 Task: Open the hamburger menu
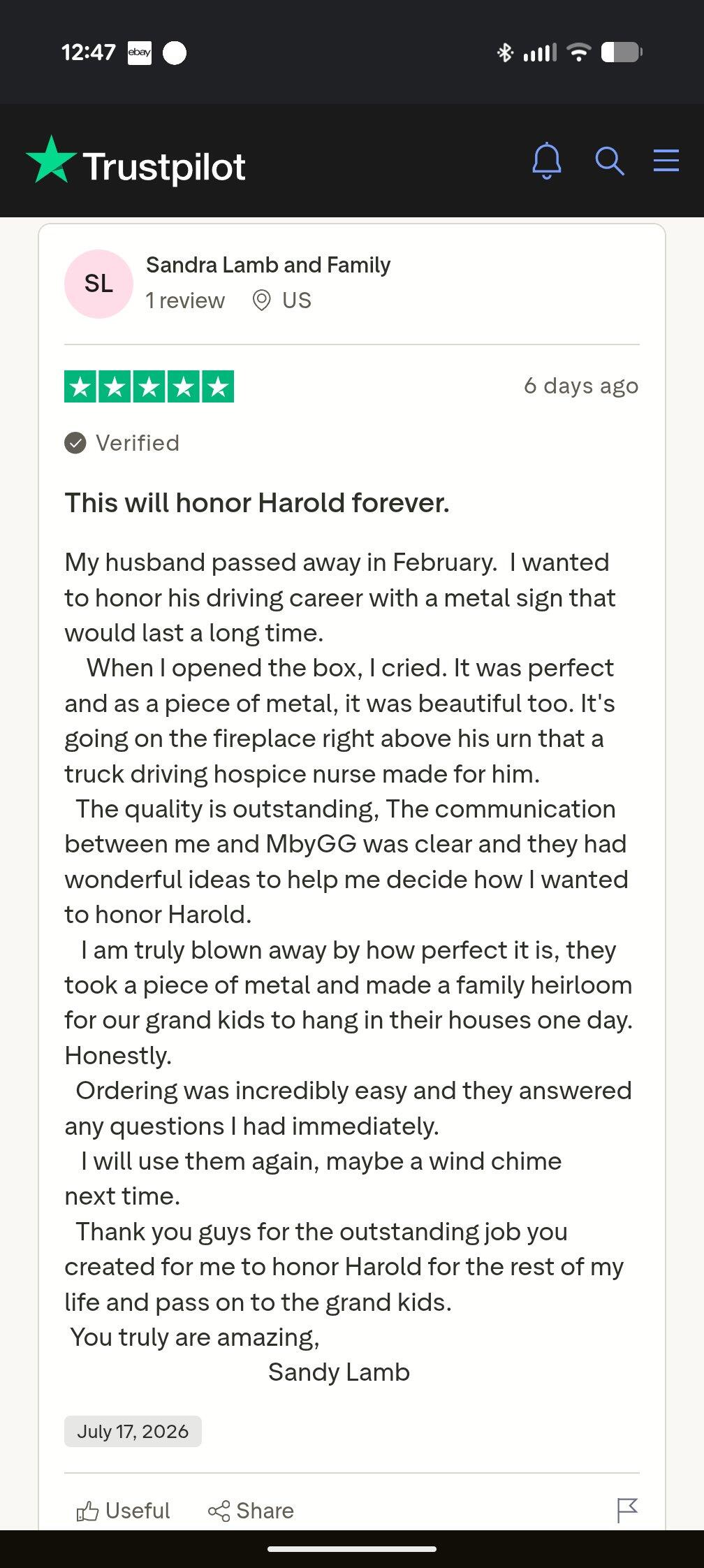pos(666,160)
